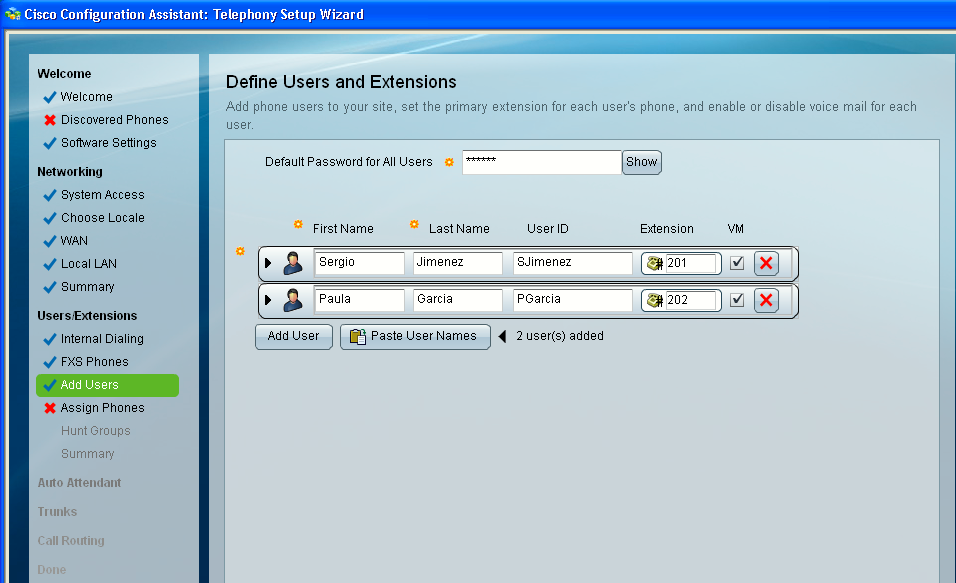Select Hunt Groups step
This screenshot has height=583, width=956.
[96, 431]
